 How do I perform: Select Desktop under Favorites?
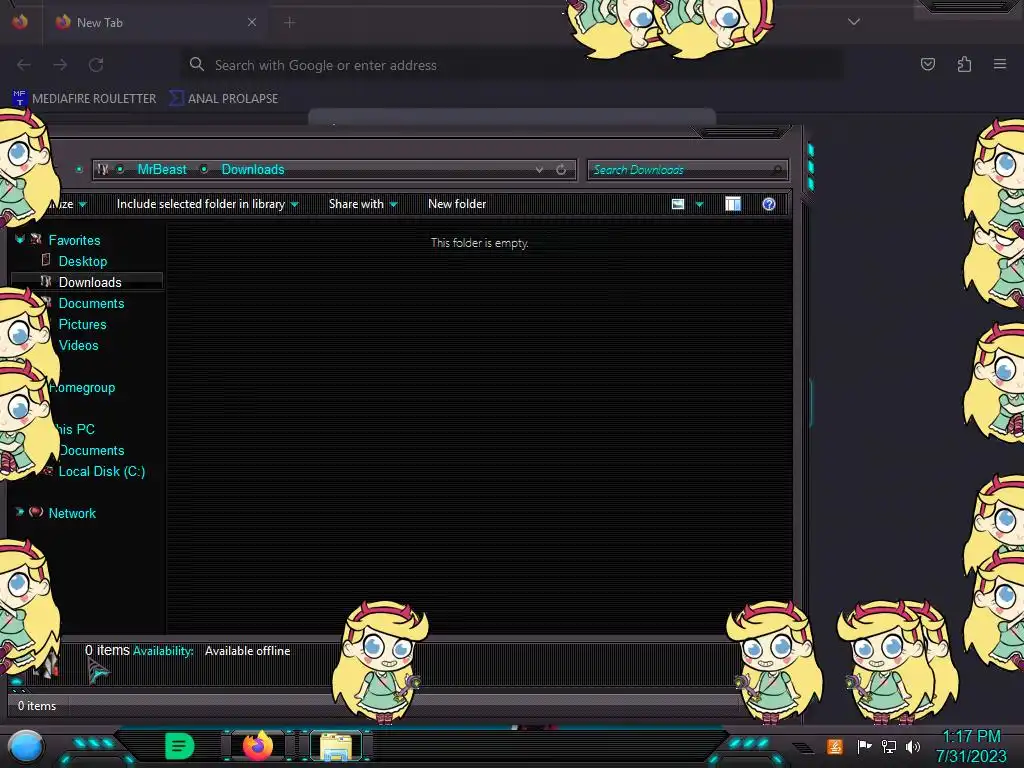[x=83, y=261]
